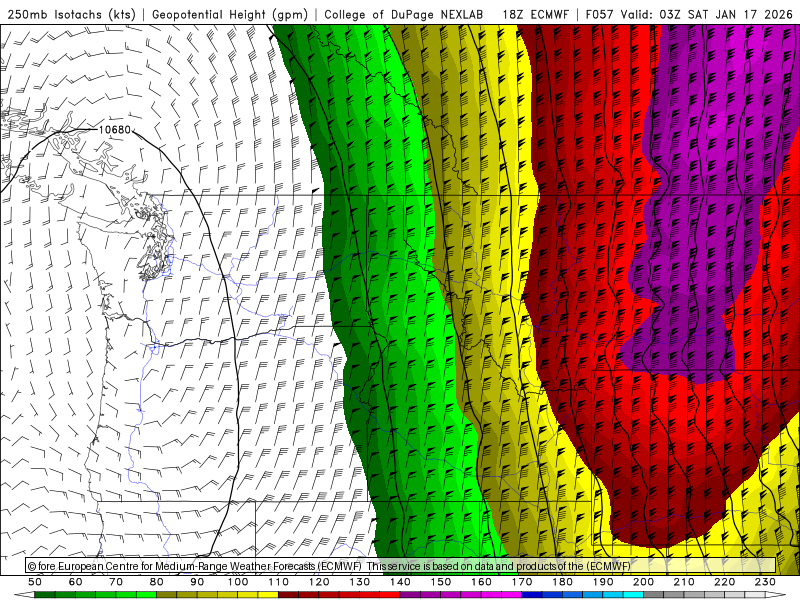800x600 pixels.
Task: Click the '230' value on the legend
Action: click(x=765, y=582)
